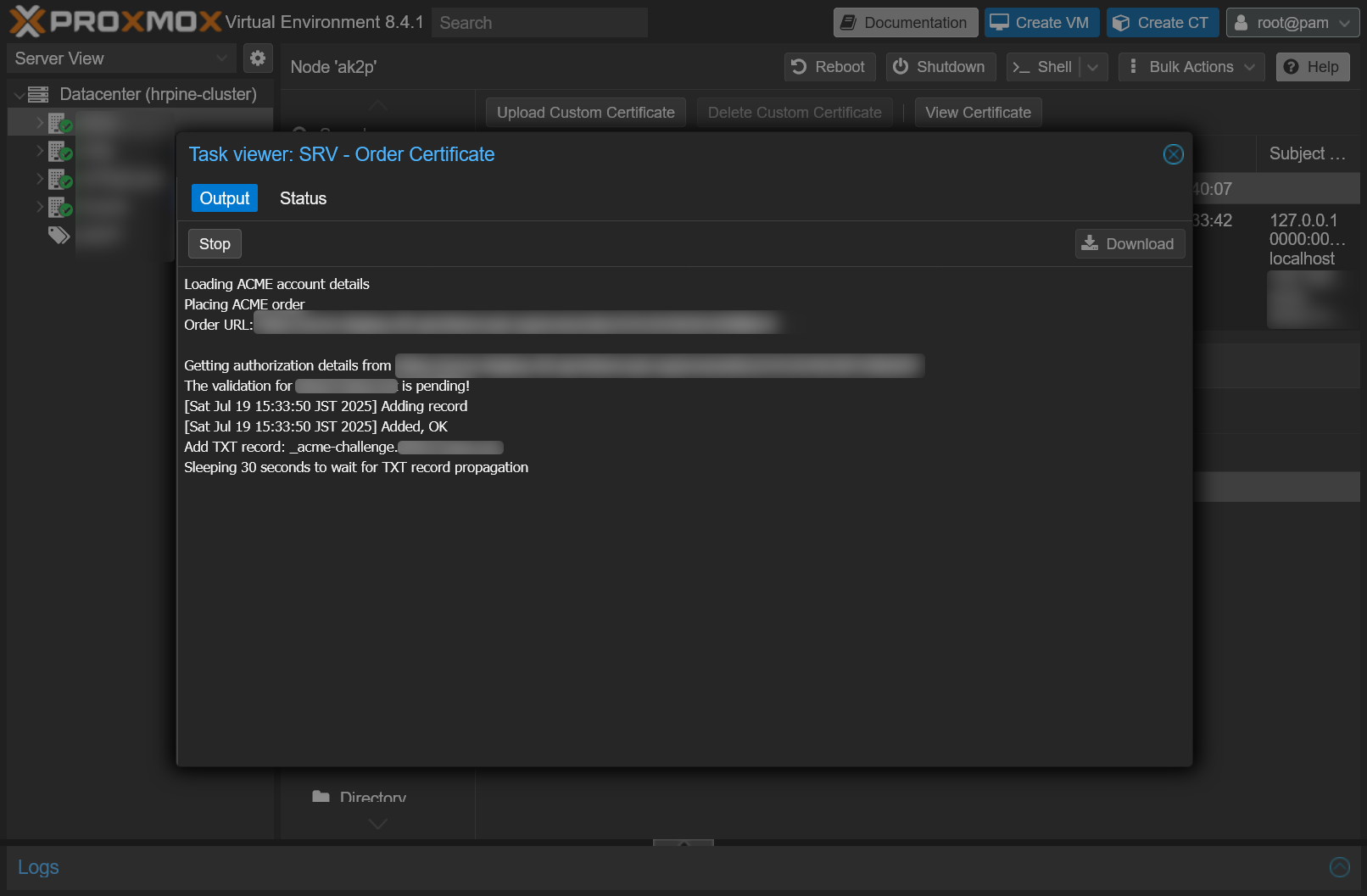
Task: Reboot the node ak2p
Action: [x=829, y=67]
